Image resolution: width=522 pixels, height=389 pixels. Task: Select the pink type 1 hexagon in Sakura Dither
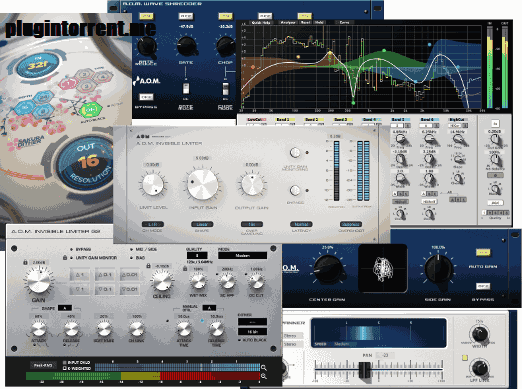(x=69, y=83)
